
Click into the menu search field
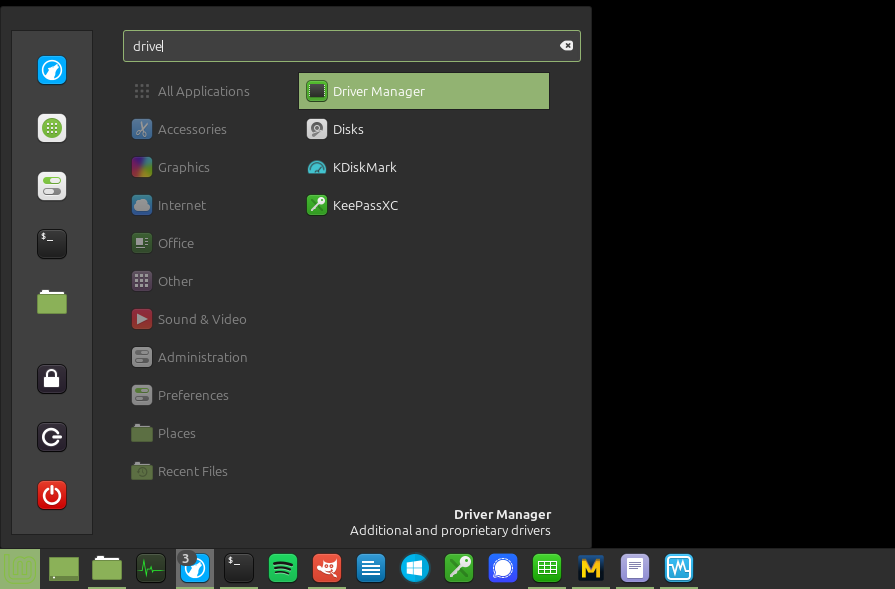(340, 46)
